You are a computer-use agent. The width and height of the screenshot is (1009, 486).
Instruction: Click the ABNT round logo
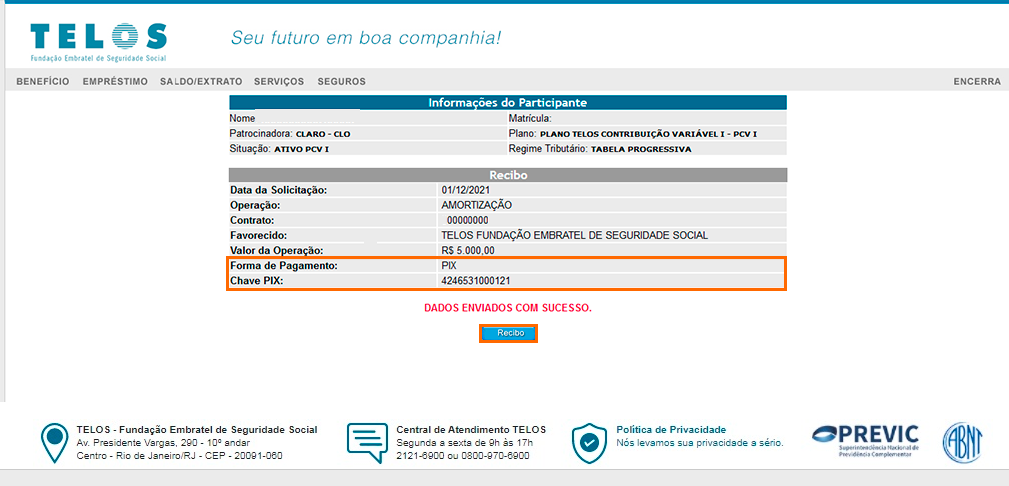(963, 442)
